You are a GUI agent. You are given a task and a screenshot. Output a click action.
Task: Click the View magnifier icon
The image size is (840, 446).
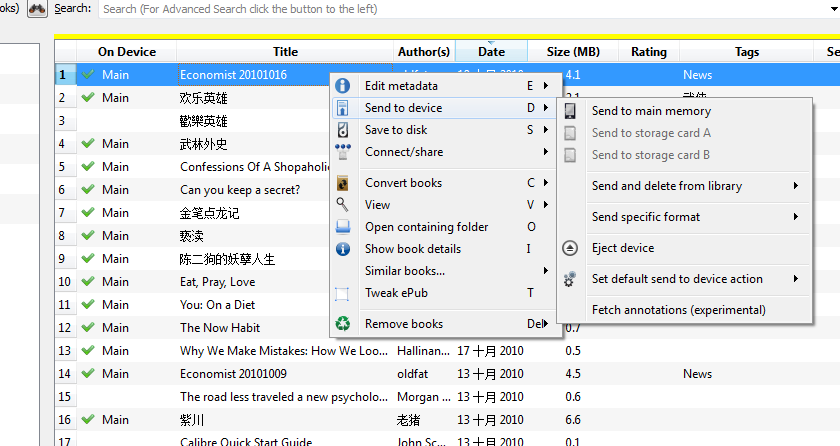point(342,205)
